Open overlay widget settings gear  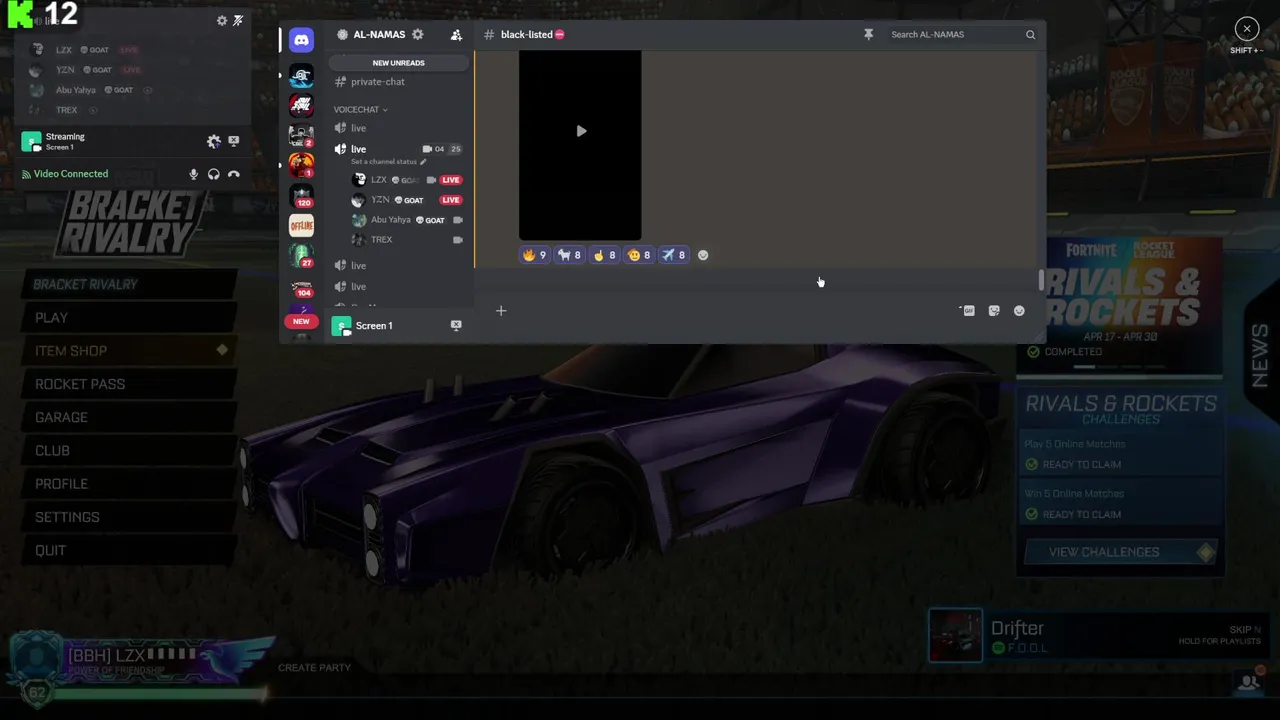click(x=222, y=20)
